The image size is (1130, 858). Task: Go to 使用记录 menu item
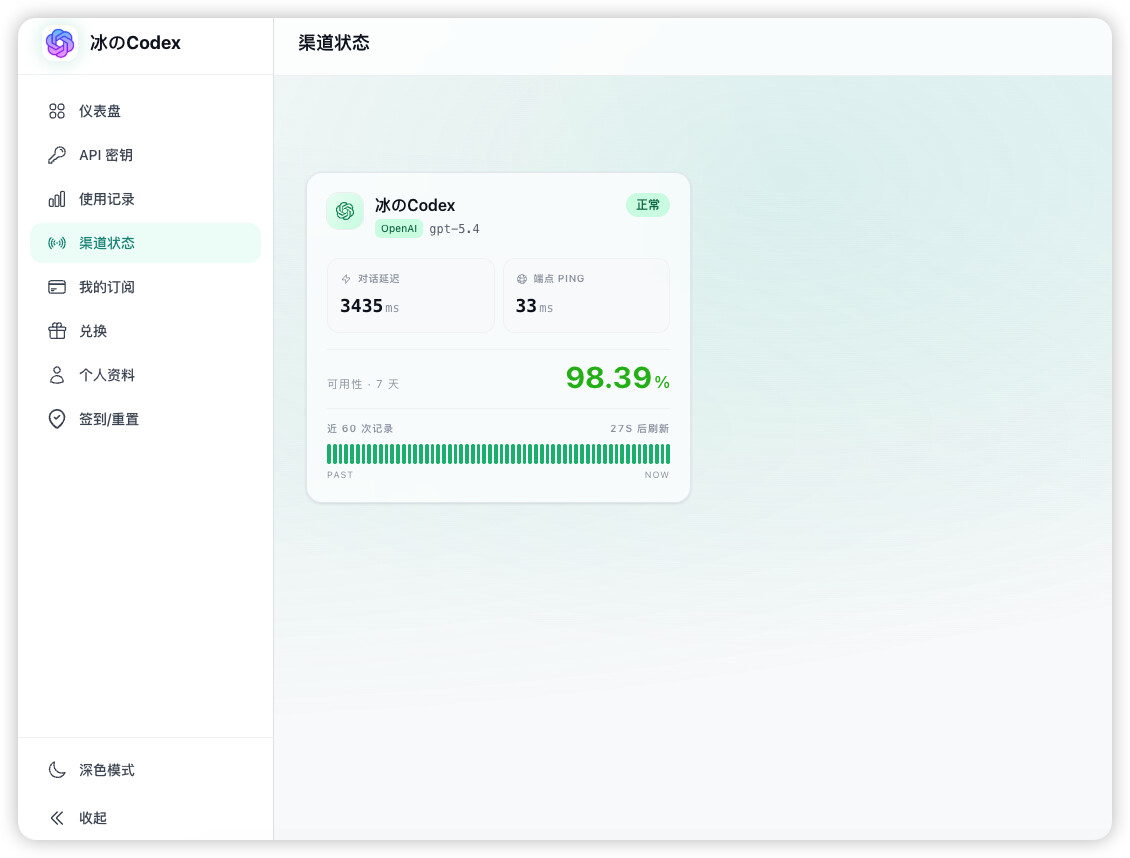pyautogui.click(x=145, y=199)
